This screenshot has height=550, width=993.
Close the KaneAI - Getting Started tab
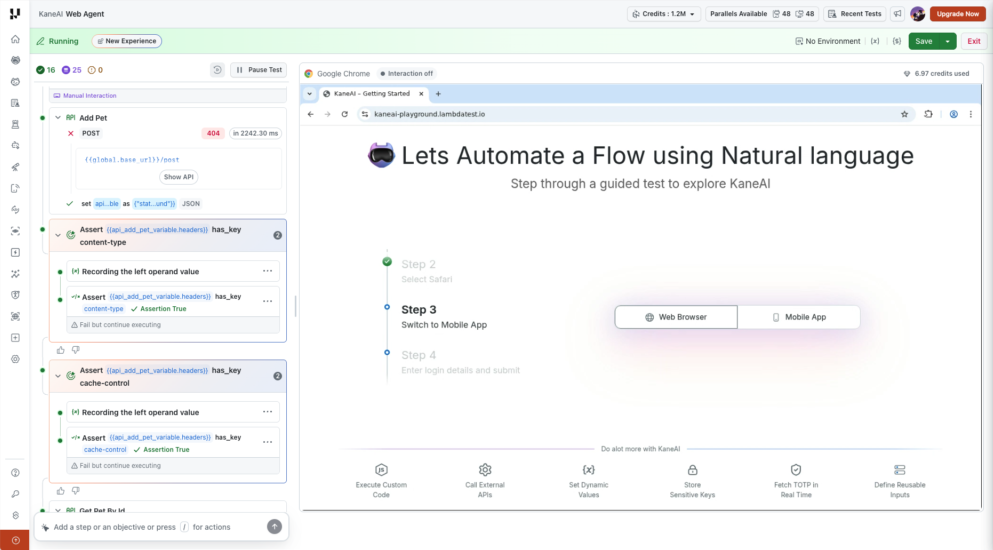point(421,94)
